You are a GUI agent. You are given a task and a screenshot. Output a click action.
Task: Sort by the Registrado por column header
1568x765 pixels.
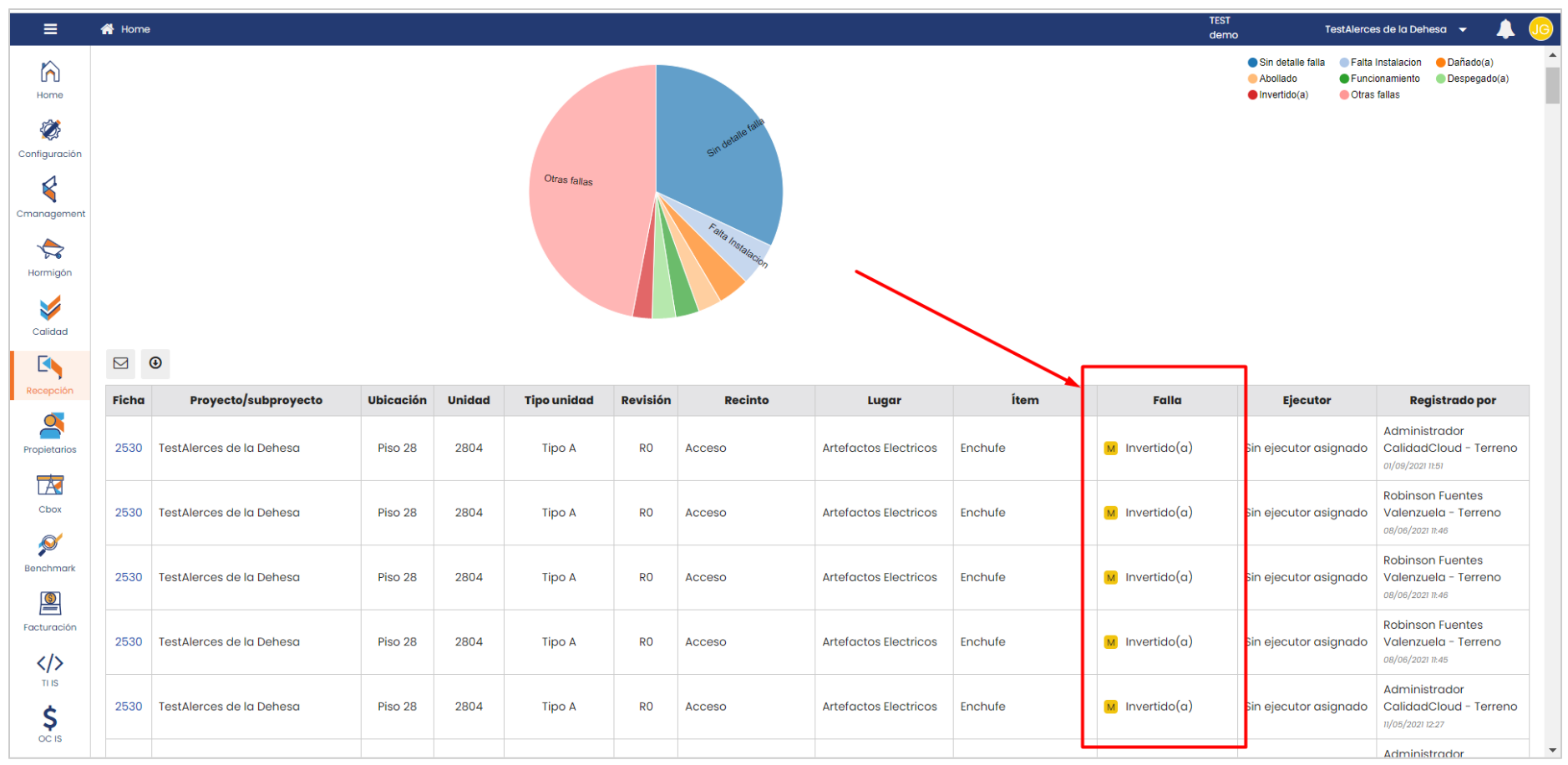(x=1453, y=400)
